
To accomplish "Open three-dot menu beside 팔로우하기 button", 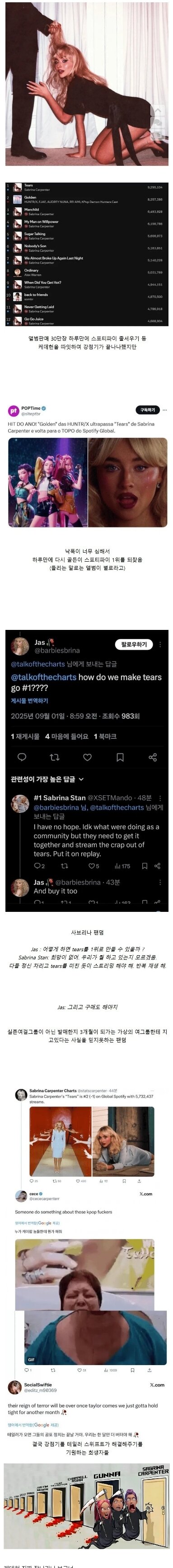I will click(x=160, y=645).
